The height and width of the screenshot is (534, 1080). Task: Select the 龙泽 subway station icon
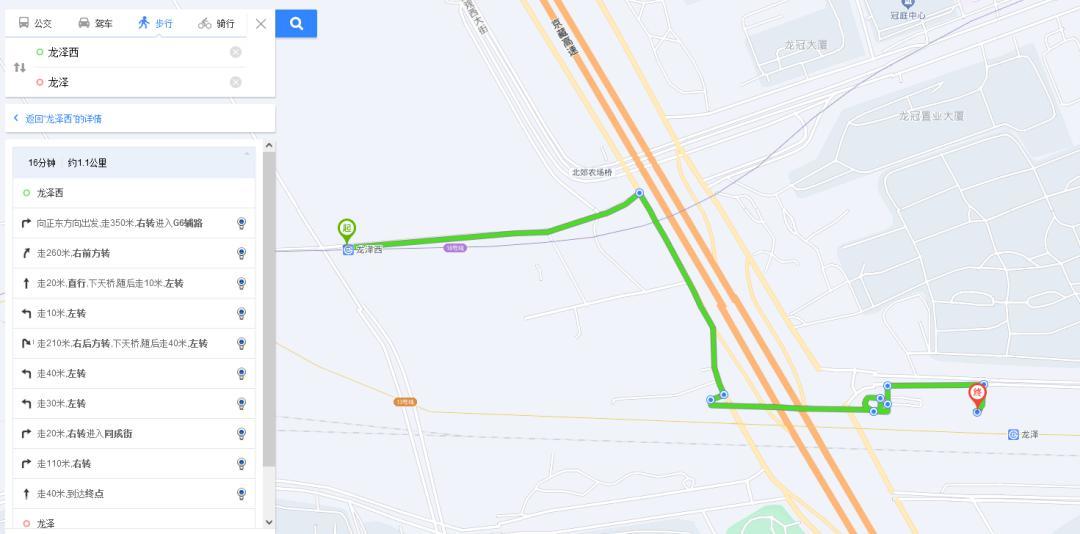1013,434
